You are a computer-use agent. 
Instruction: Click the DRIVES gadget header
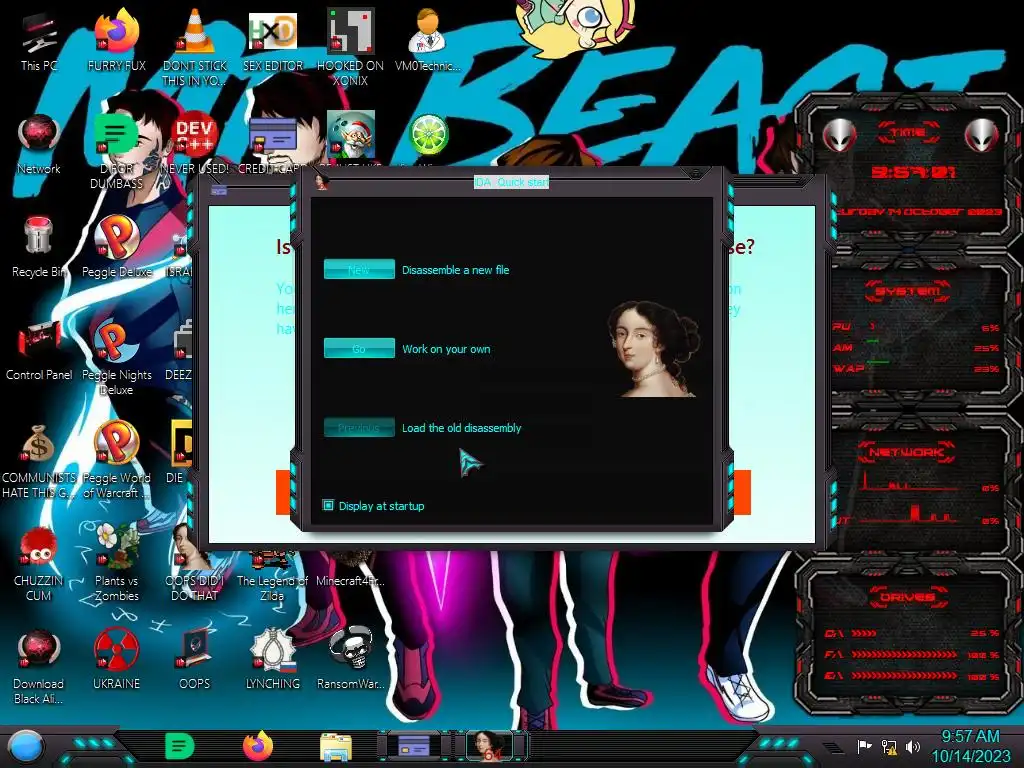click(908, 596)
